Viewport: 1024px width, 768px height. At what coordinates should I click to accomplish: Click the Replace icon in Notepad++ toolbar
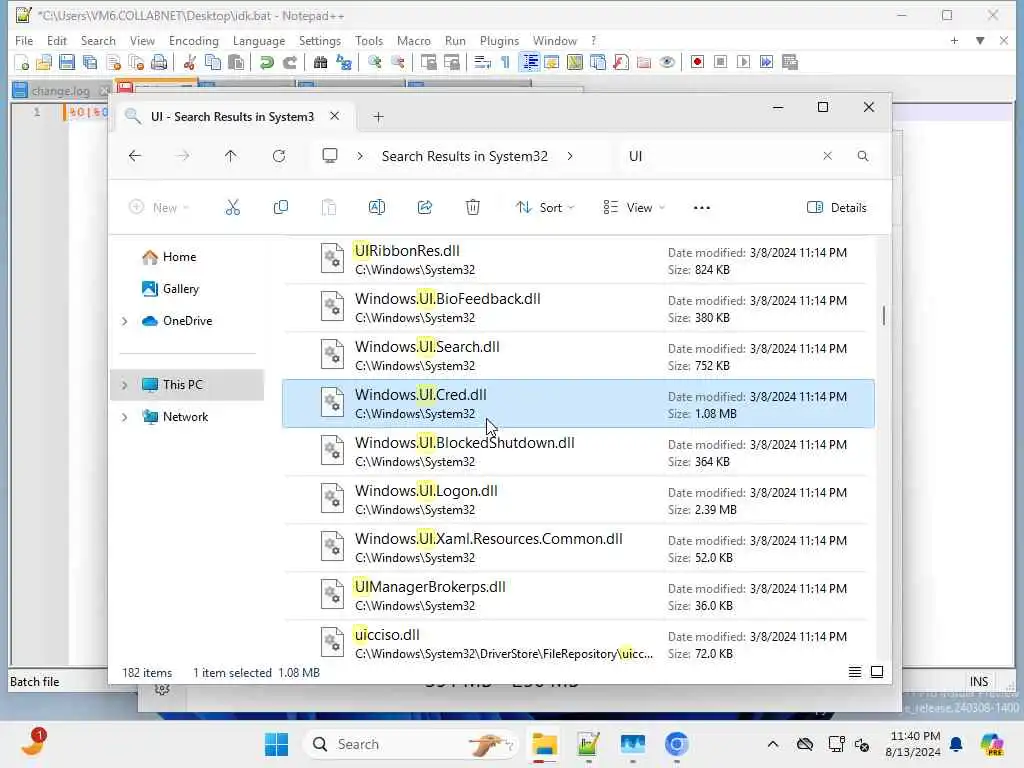point(344,63)
